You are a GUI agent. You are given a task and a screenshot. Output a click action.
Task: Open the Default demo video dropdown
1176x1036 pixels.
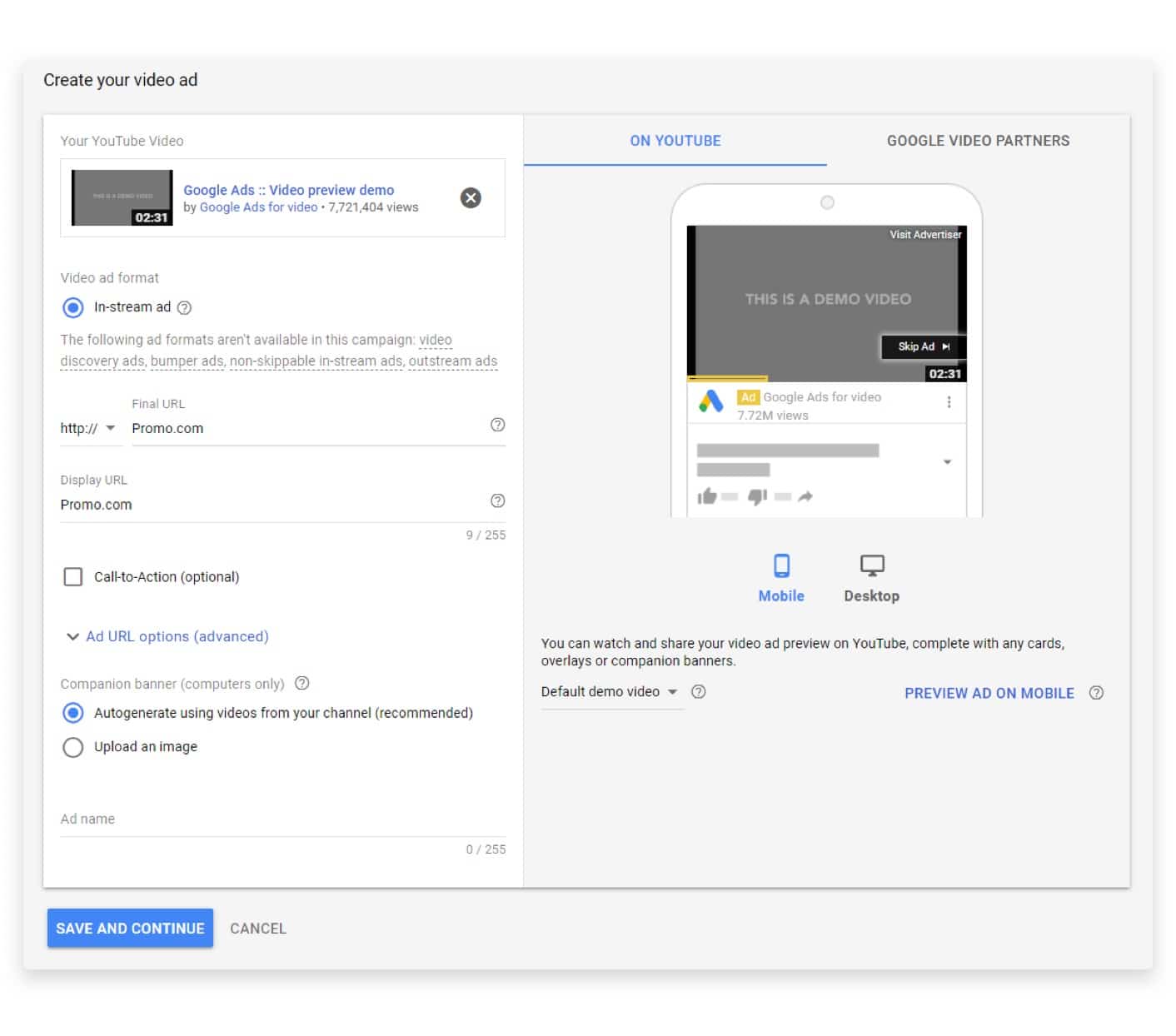pyautogui.click(x=611, y=691)
